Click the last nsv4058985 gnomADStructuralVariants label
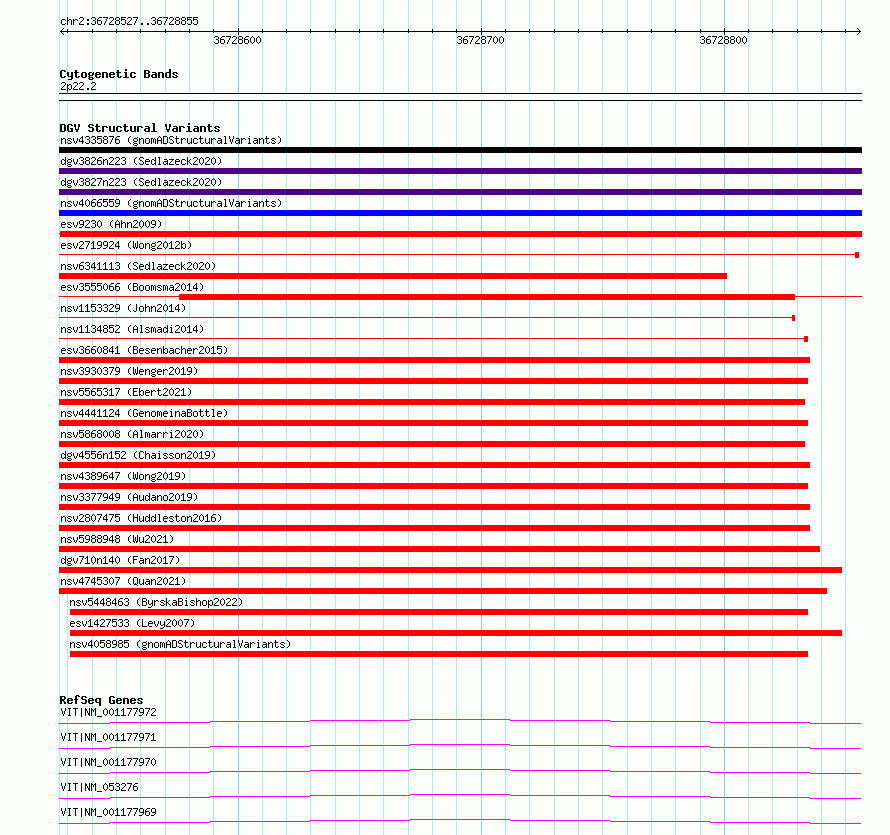 click(180, 644)
